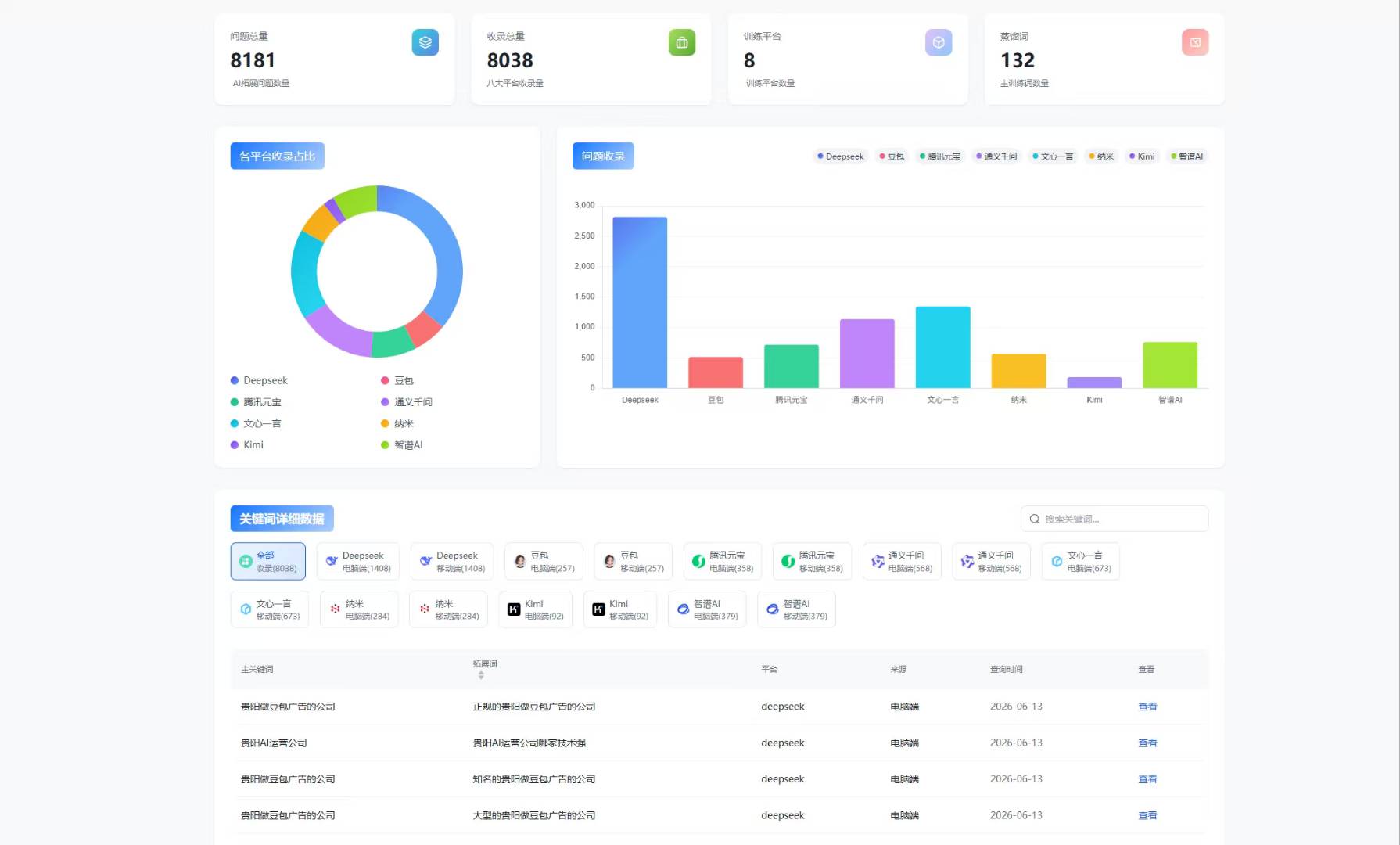Toggle 文心一言 series in bar chart legend
Screen dimensions: 1400x845
tap(1053, 156)
